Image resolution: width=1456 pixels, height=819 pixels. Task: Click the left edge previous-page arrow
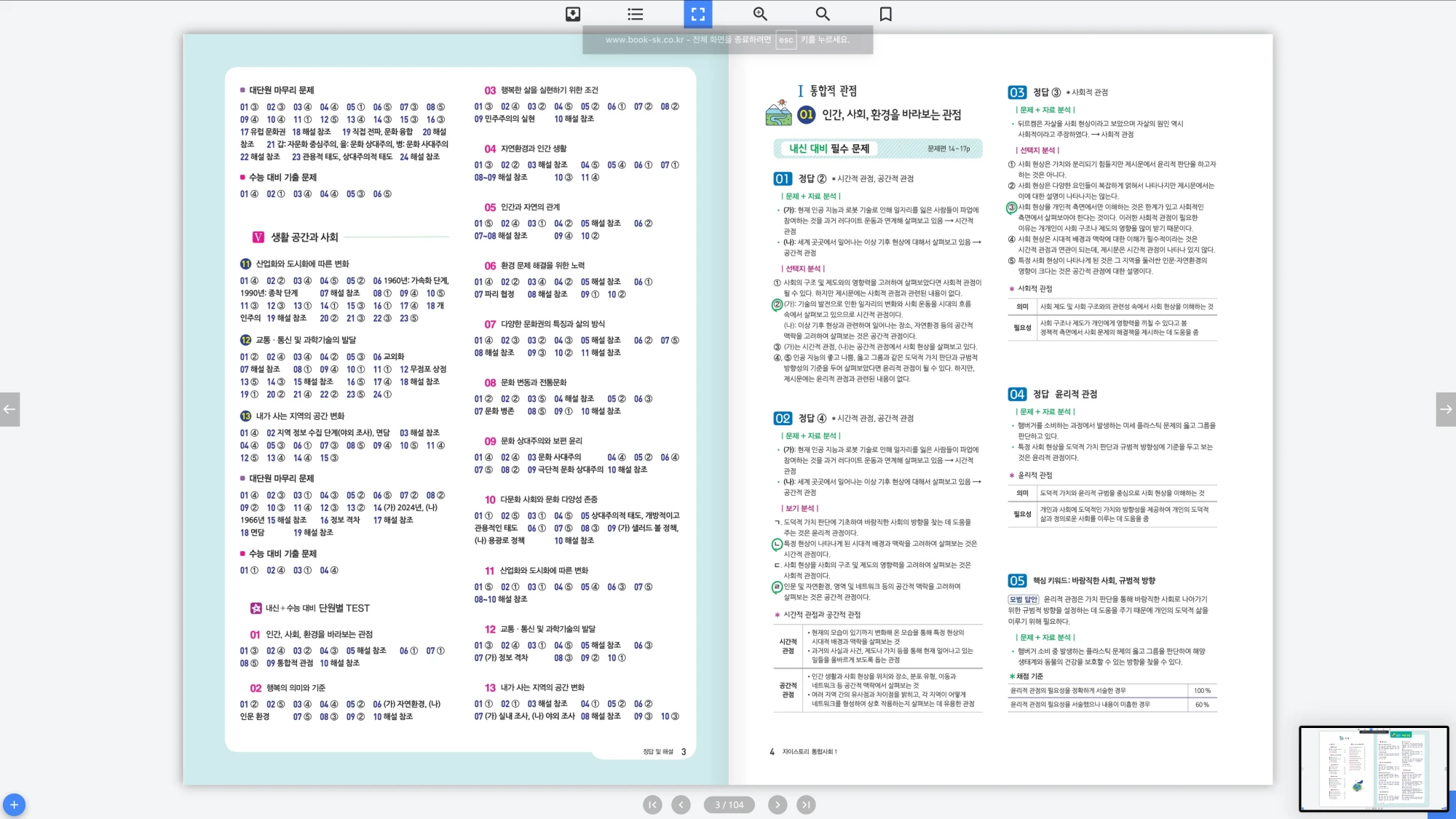pos(9,409)
